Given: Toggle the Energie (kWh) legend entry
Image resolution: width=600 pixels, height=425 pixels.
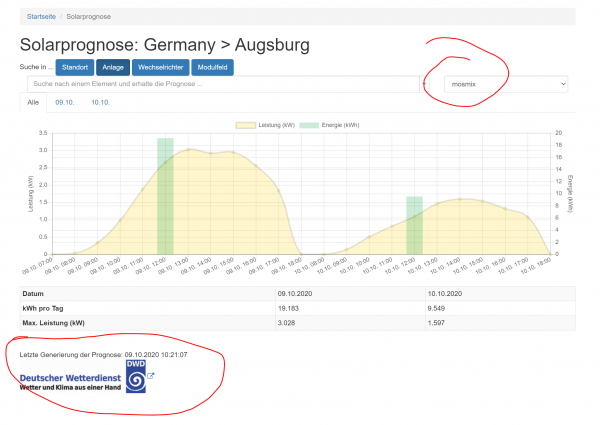Looking at the screenshot, I should coord(335,125).
